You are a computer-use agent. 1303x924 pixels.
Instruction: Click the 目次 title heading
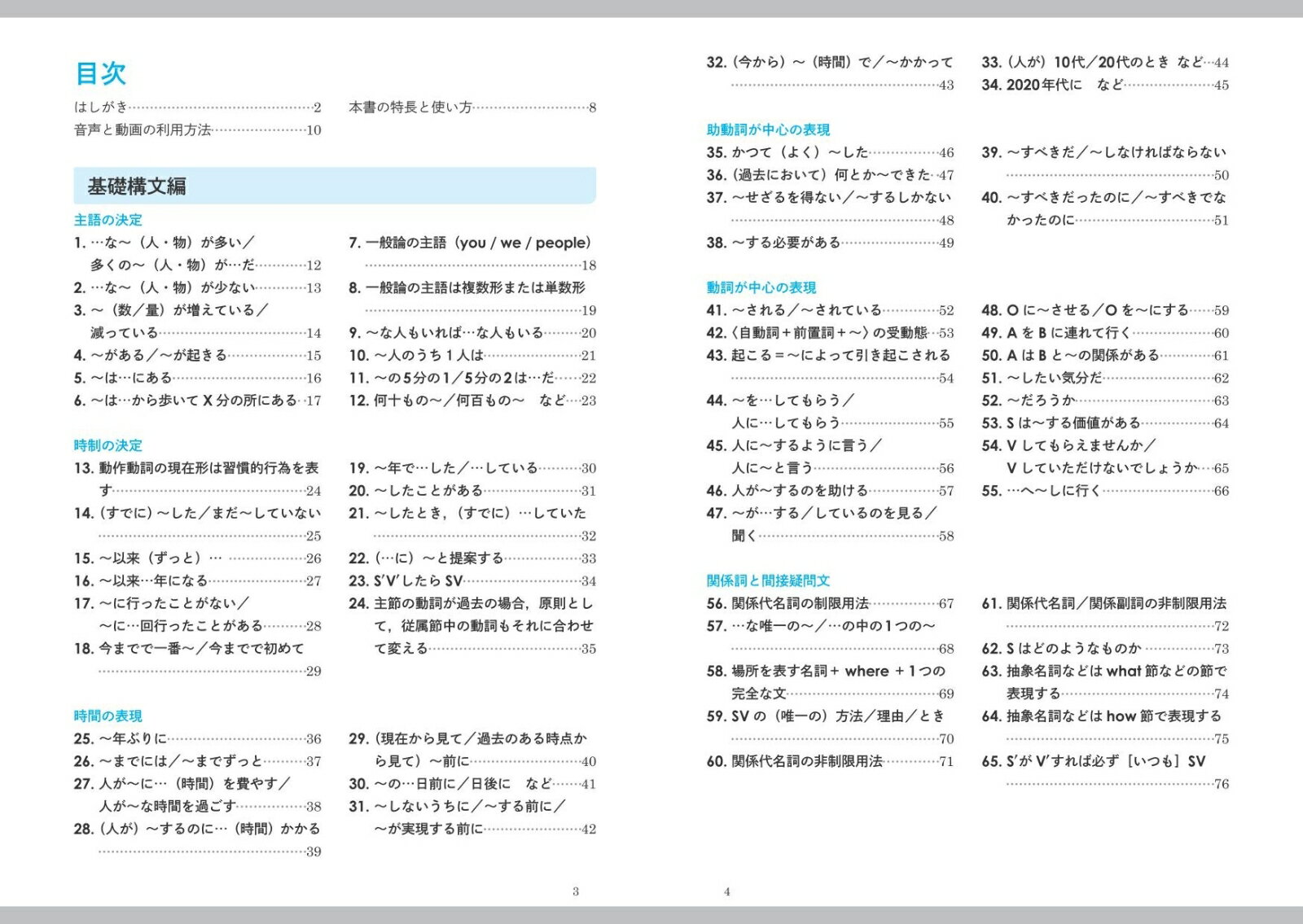[101, 73]
